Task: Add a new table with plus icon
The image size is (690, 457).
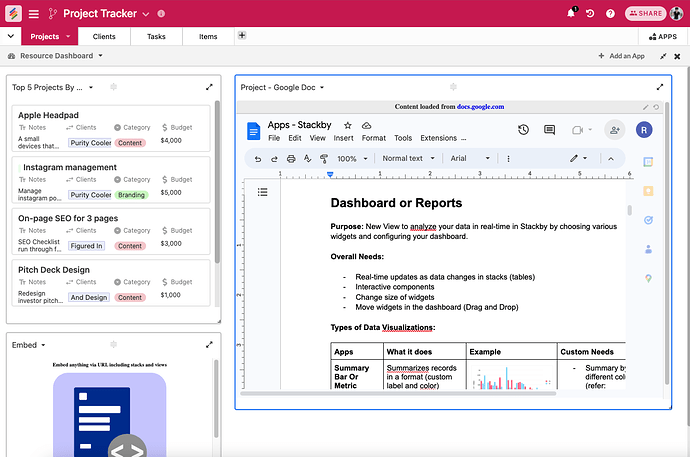Action: (242, 35)
